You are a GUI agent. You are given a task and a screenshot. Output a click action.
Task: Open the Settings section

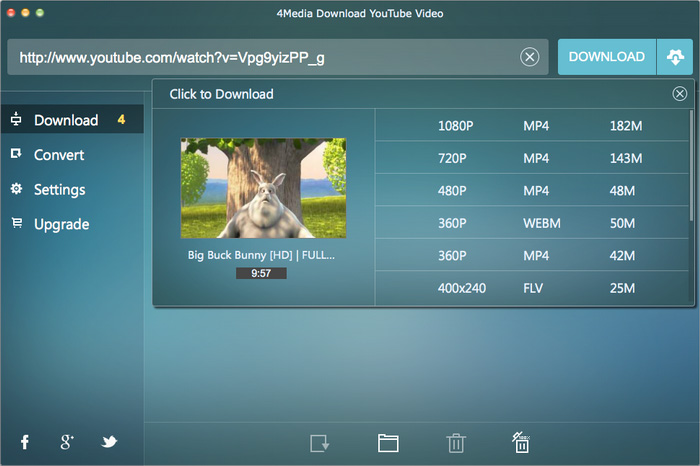click(x=60, y=189)
